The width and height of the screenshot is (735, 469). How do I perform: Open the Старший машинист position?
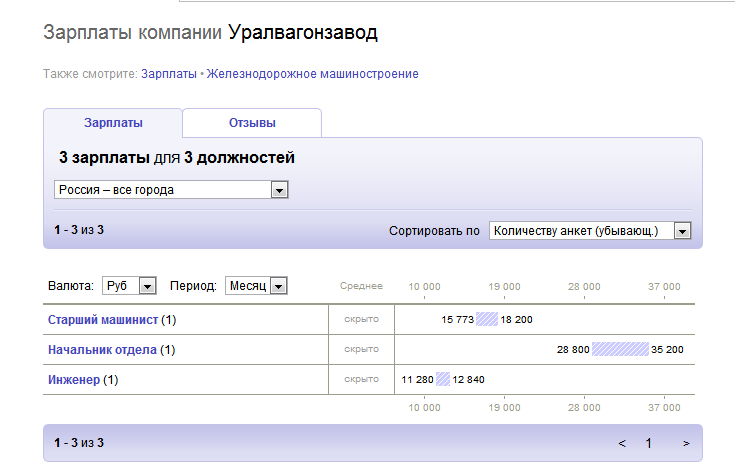pyautogui.click(x=102, y=320)
